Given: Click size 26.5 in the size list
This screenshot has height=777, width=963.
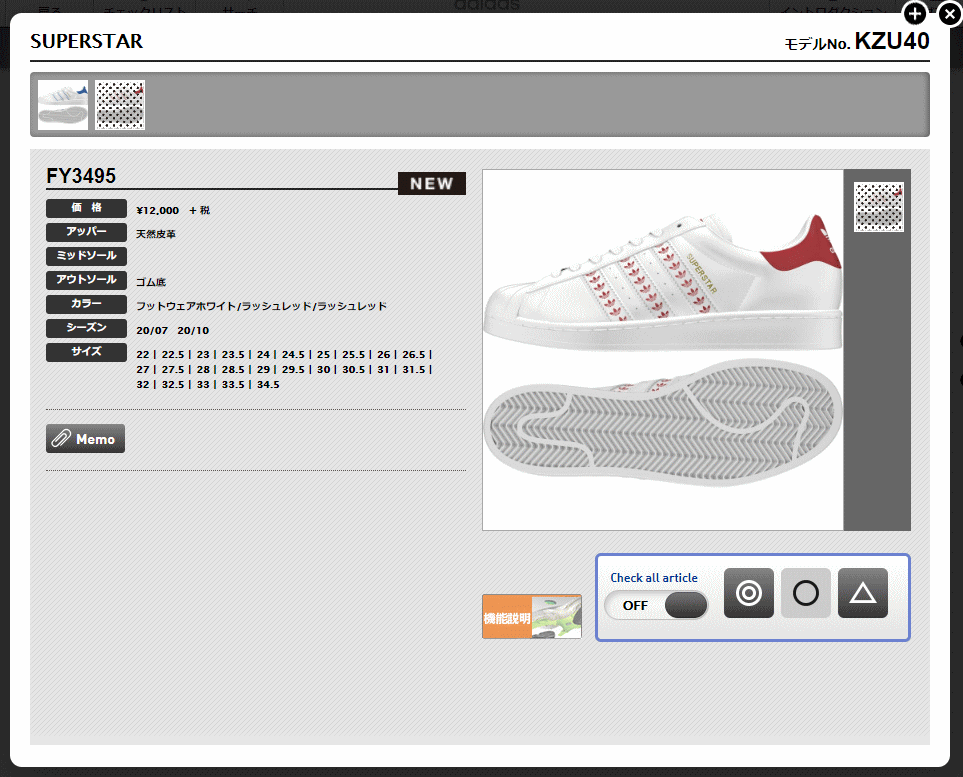Looking at the screenshot, I should [x=414, y=354].
